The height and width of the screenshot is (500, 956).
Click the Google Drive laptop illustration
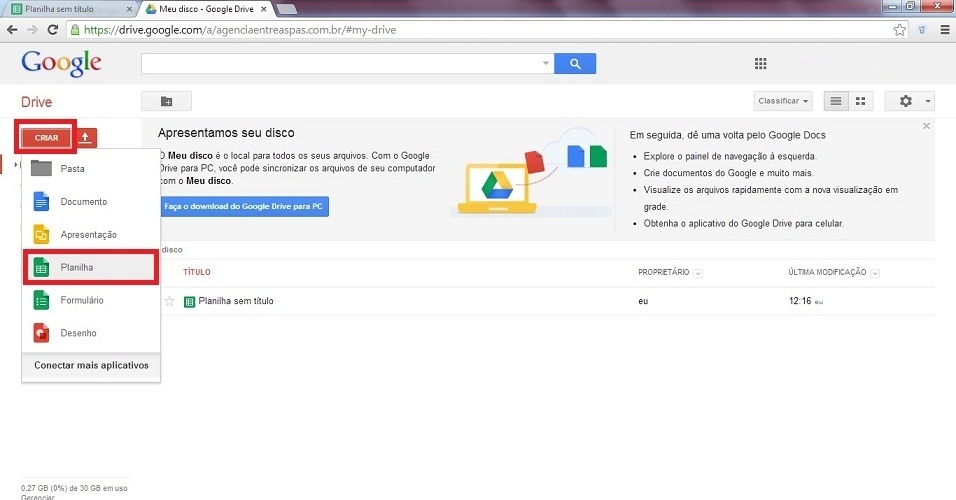497,186
